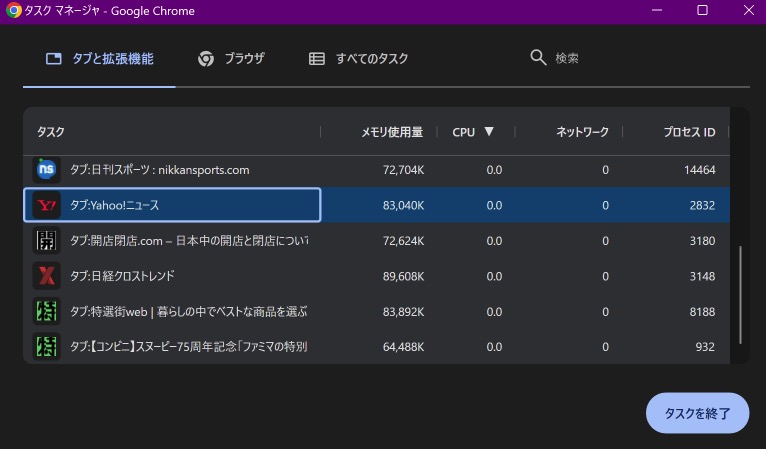Click the スヌーピー75周年記念 tab favicon
This screenshot has height=449, width=766.
[x=46, y=347]
